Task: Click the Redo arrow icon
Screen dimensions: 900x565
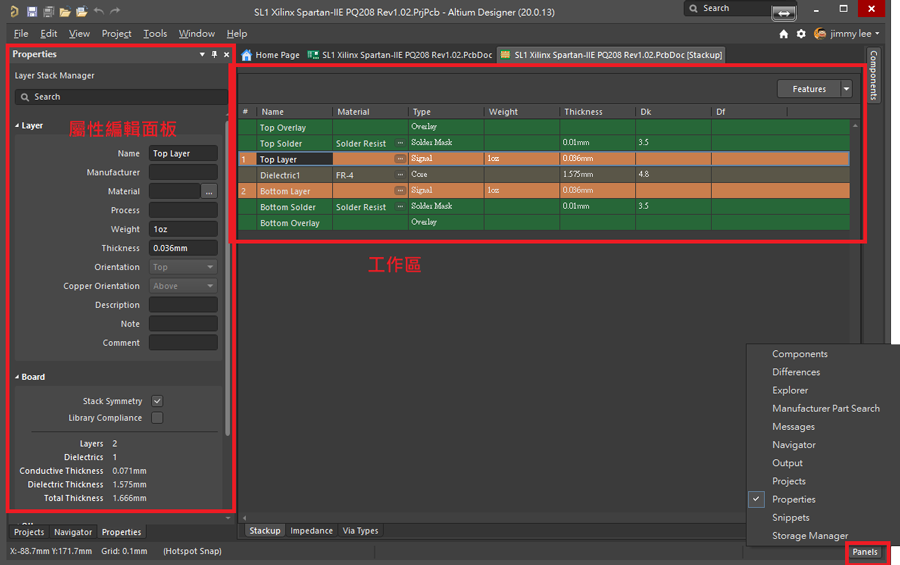Action: pyautogui.click(x=115, y=11)
